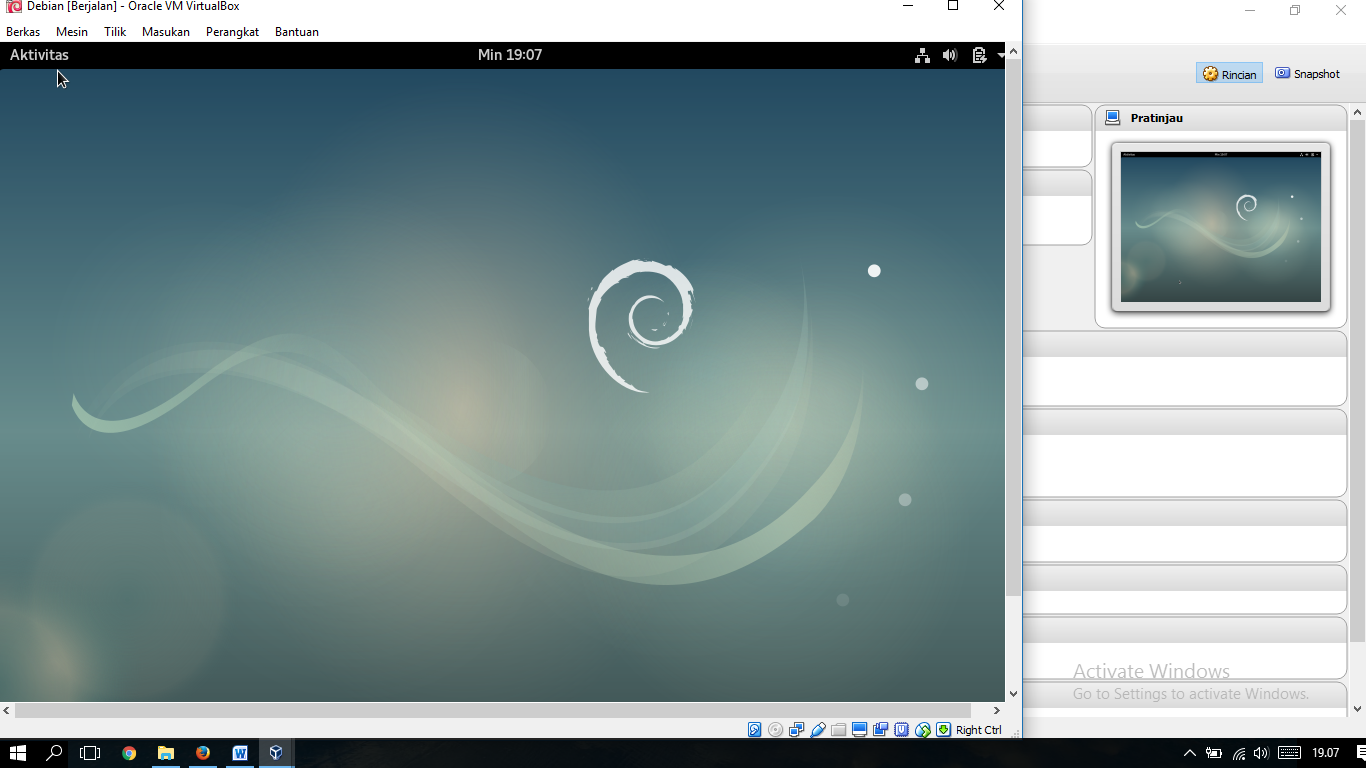The image size is (1366, 768).
Task: Expand the system menu arrow in the top bar
Action: [x=1001, y=55]
